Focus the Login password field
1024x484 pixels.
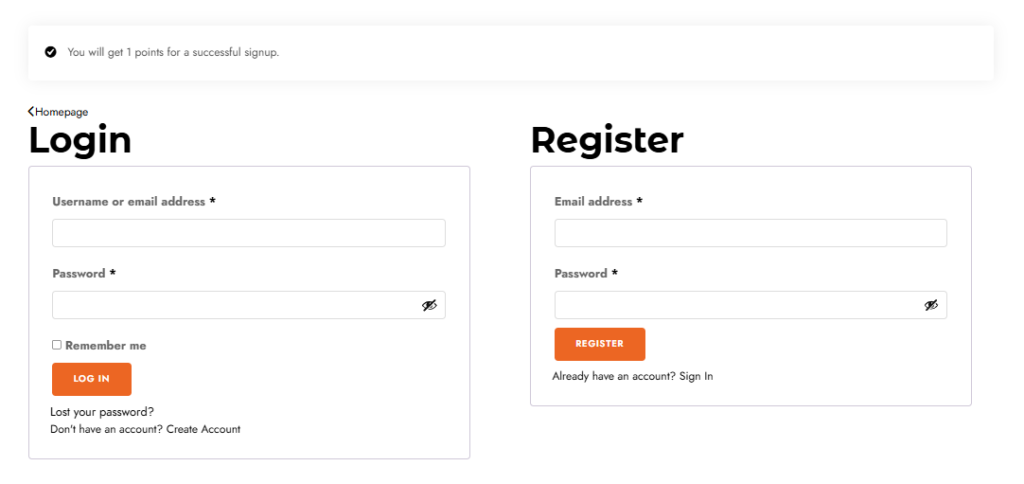pyautogui.click(x=249, y=305)
